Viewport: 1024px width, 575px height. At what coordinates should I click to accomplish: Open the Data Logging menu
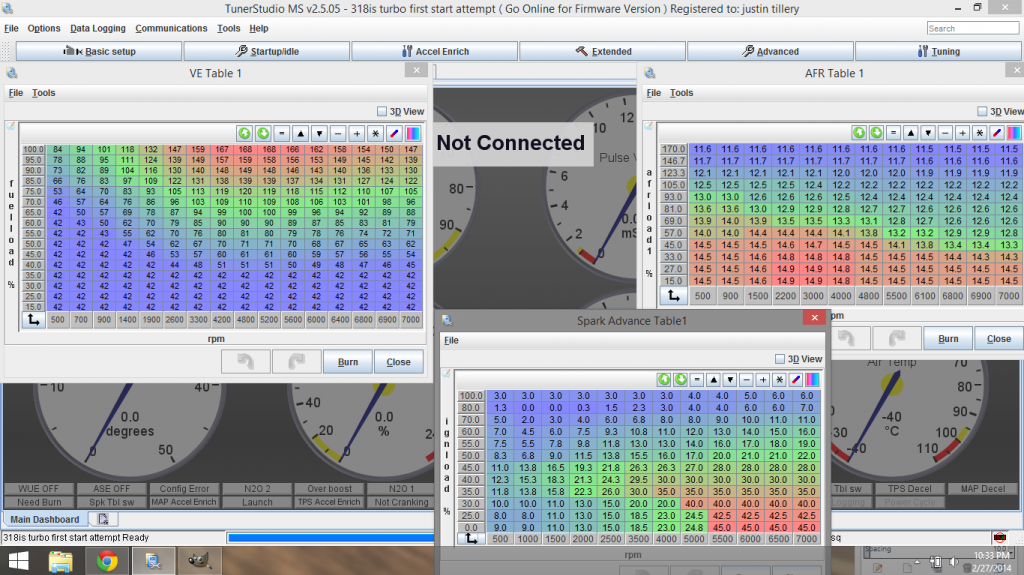[98, 28]
